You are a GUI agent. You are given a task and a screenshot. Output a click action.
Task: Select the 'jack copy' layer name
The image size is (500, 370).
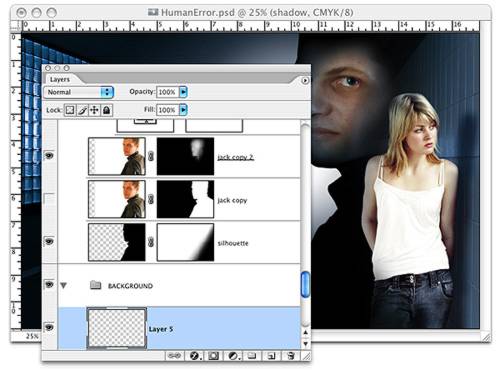pos(232,200)
